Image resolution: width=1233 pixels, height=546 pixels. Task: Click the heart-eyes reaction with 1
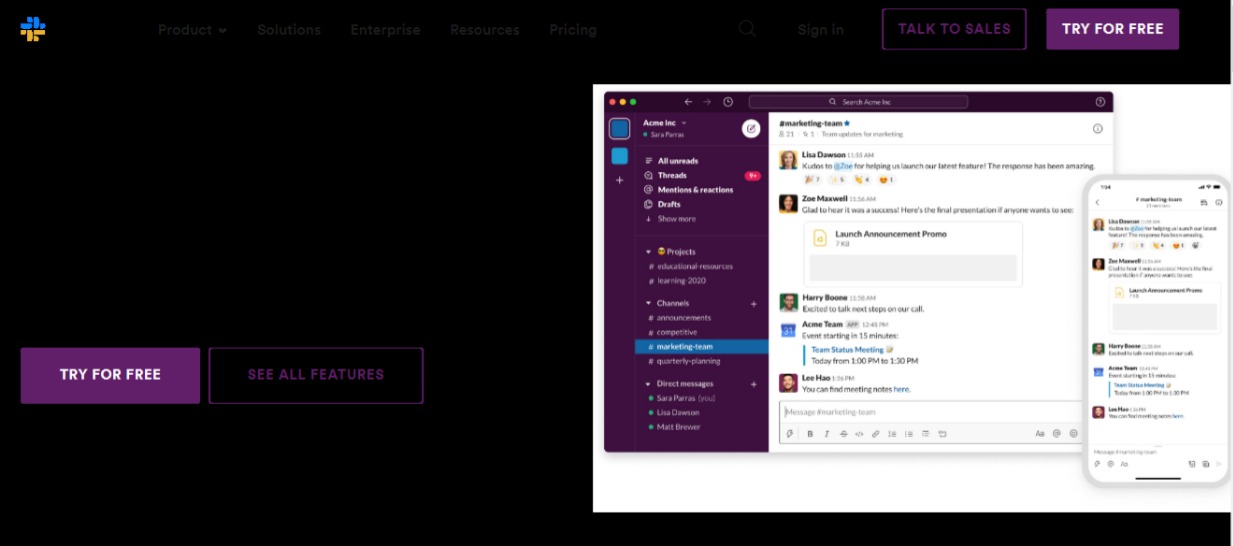[885, 180]
